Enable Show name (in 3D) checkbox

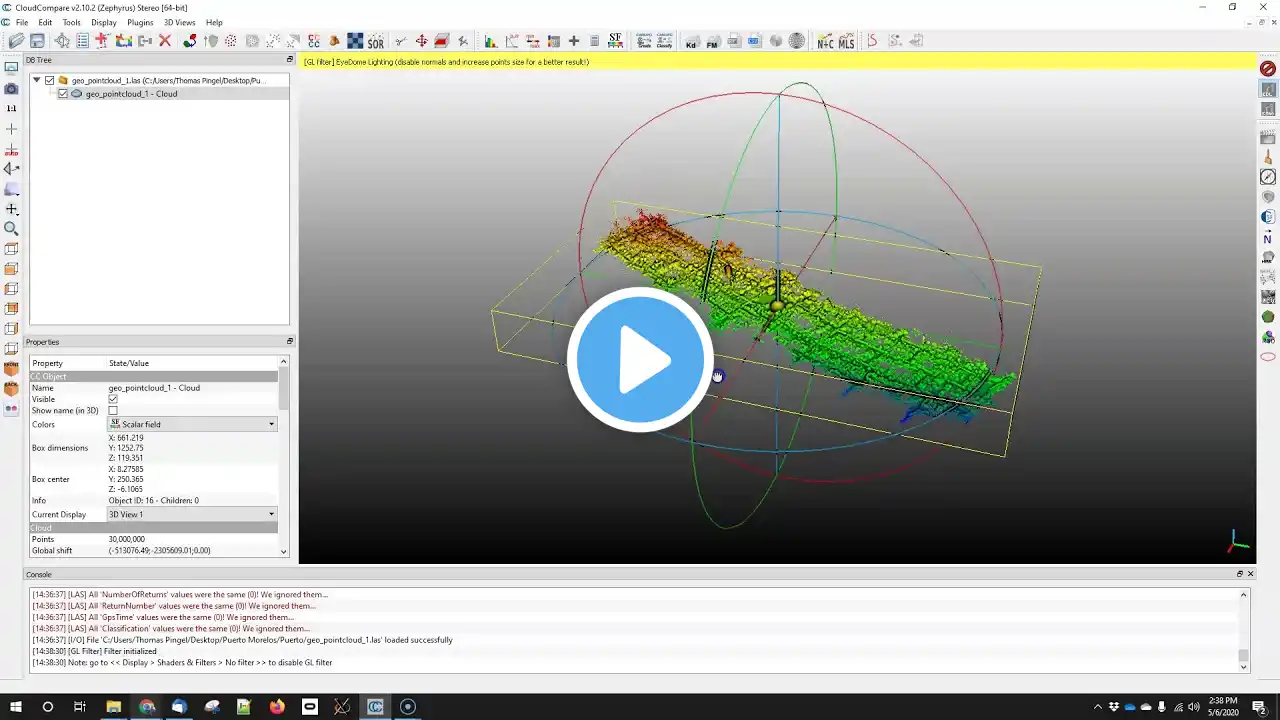[x=113, y=411]
